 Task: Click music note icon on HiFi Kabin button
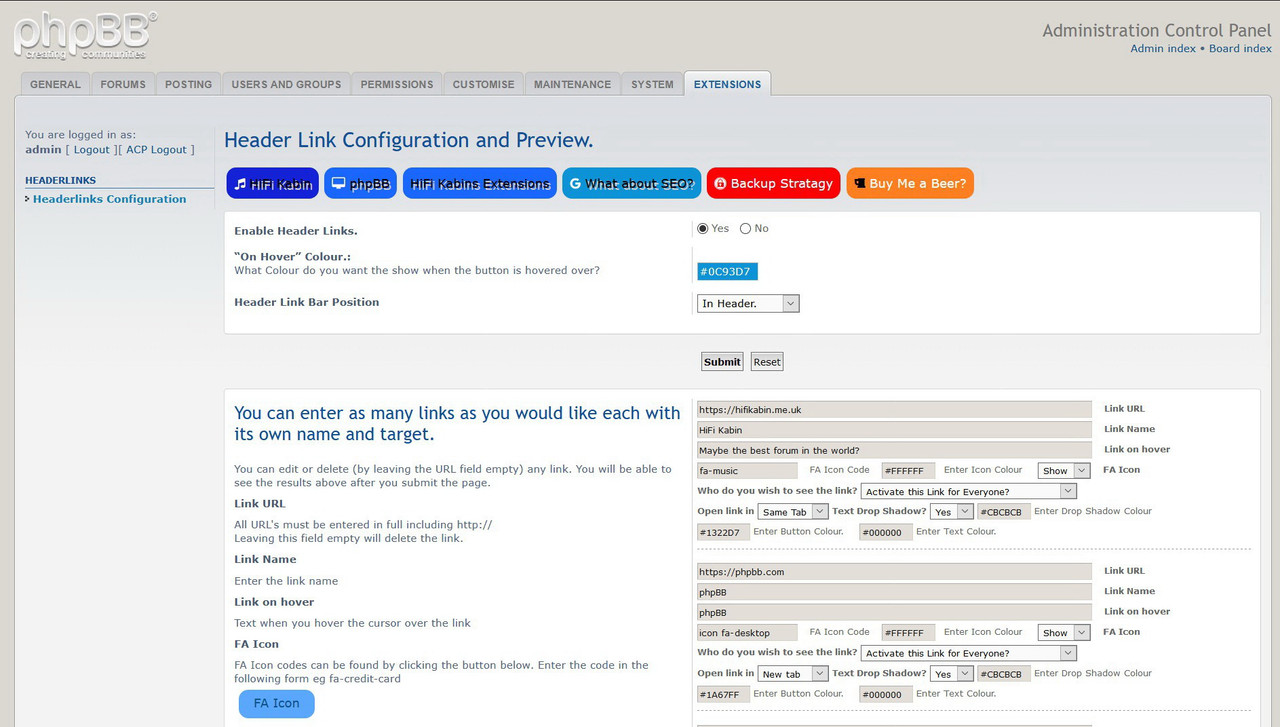240,184
